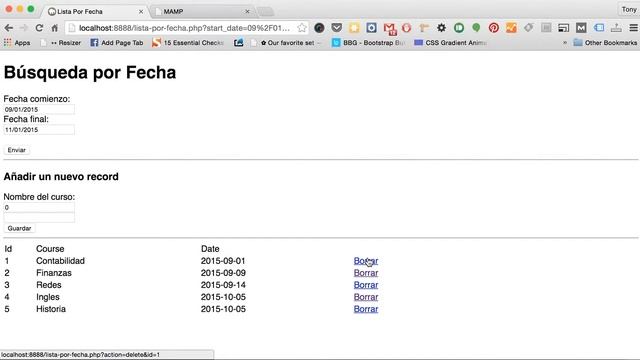The height and width of the screenshot is (360, 640).
Task: Open the Chromecast cast extension icon
Action: click(564, 28)
